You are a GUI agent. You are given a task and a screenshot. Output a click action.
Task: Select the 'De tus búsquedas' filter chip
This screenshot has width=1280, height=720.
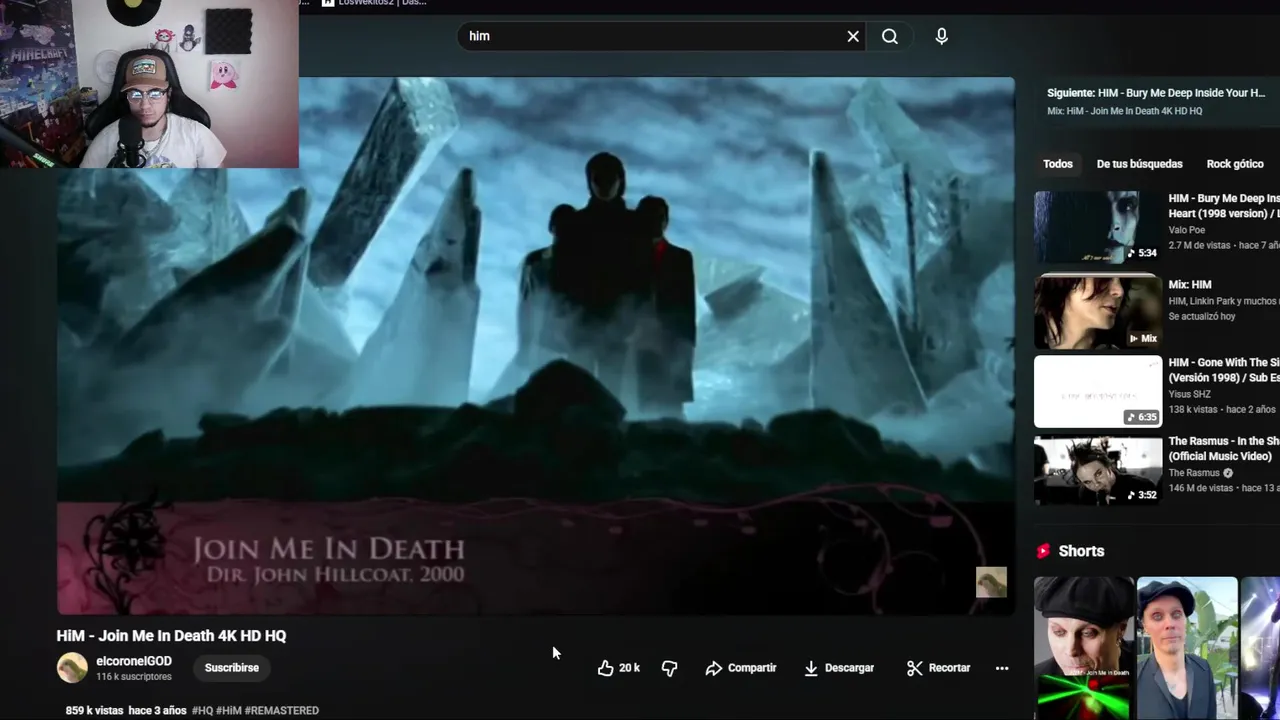[x=1139, y=164]
